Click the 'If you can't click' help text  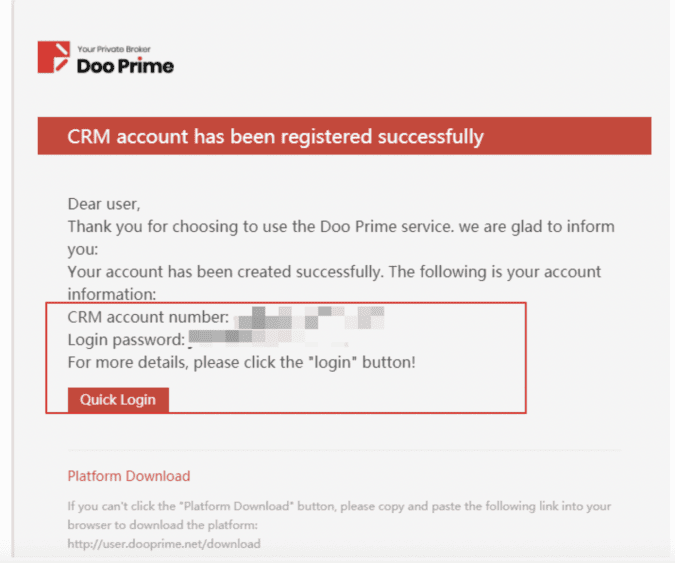pos(339,506)
